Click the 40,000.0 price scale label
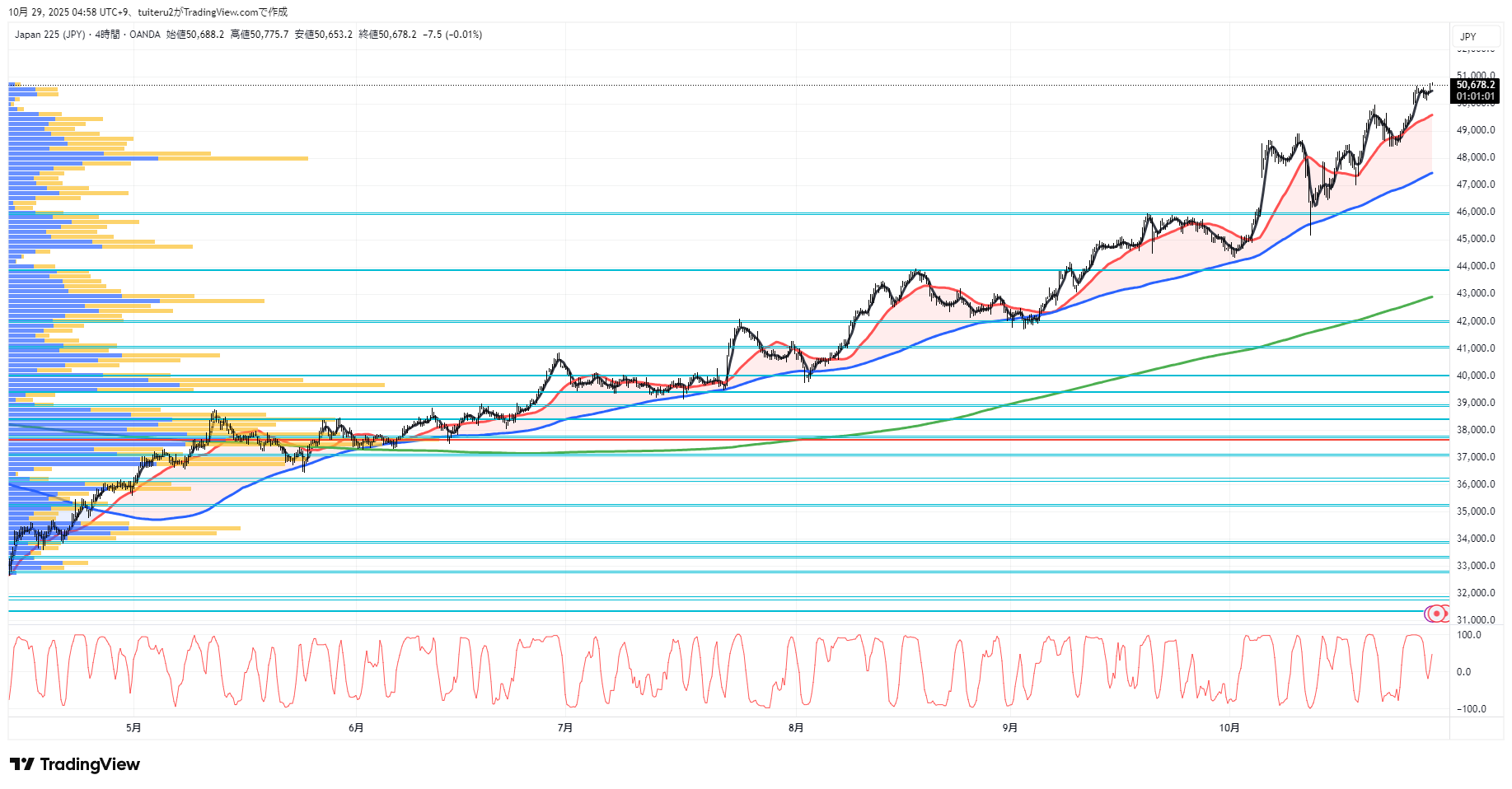This screenshot has width=1512, height=789. (1476, 376)
